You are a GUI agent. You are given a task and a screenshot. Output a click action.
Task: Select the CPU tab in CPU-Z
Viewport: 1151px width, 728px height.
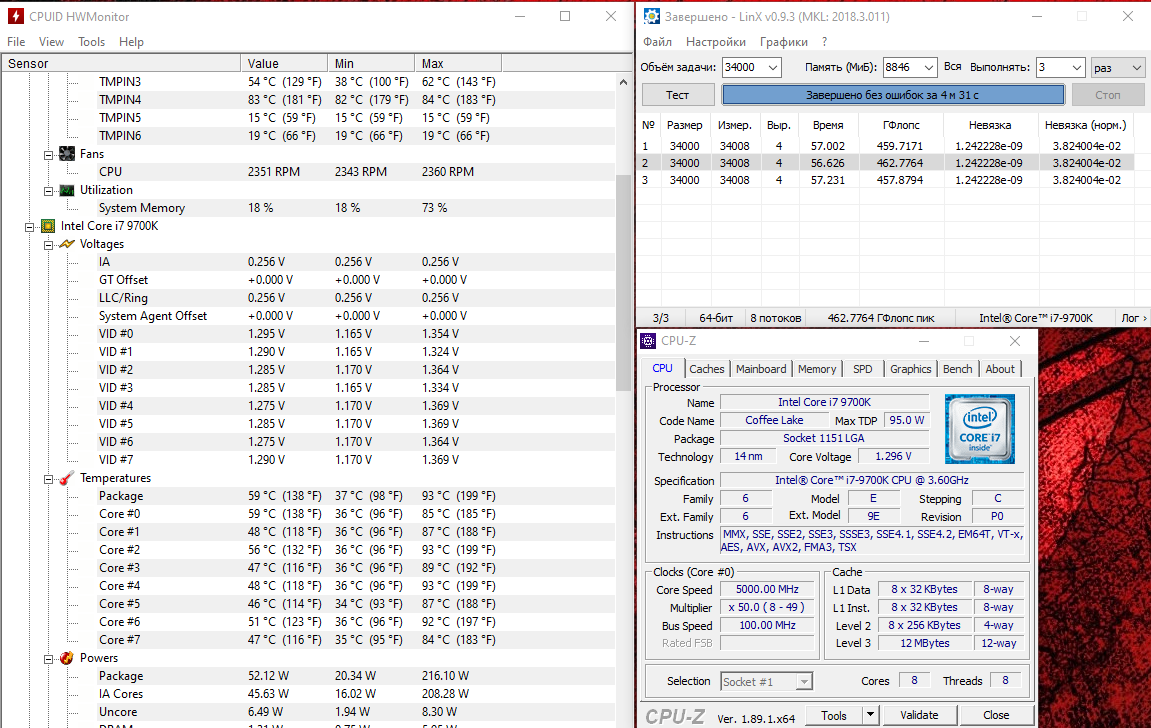click(x=663, y=368)
